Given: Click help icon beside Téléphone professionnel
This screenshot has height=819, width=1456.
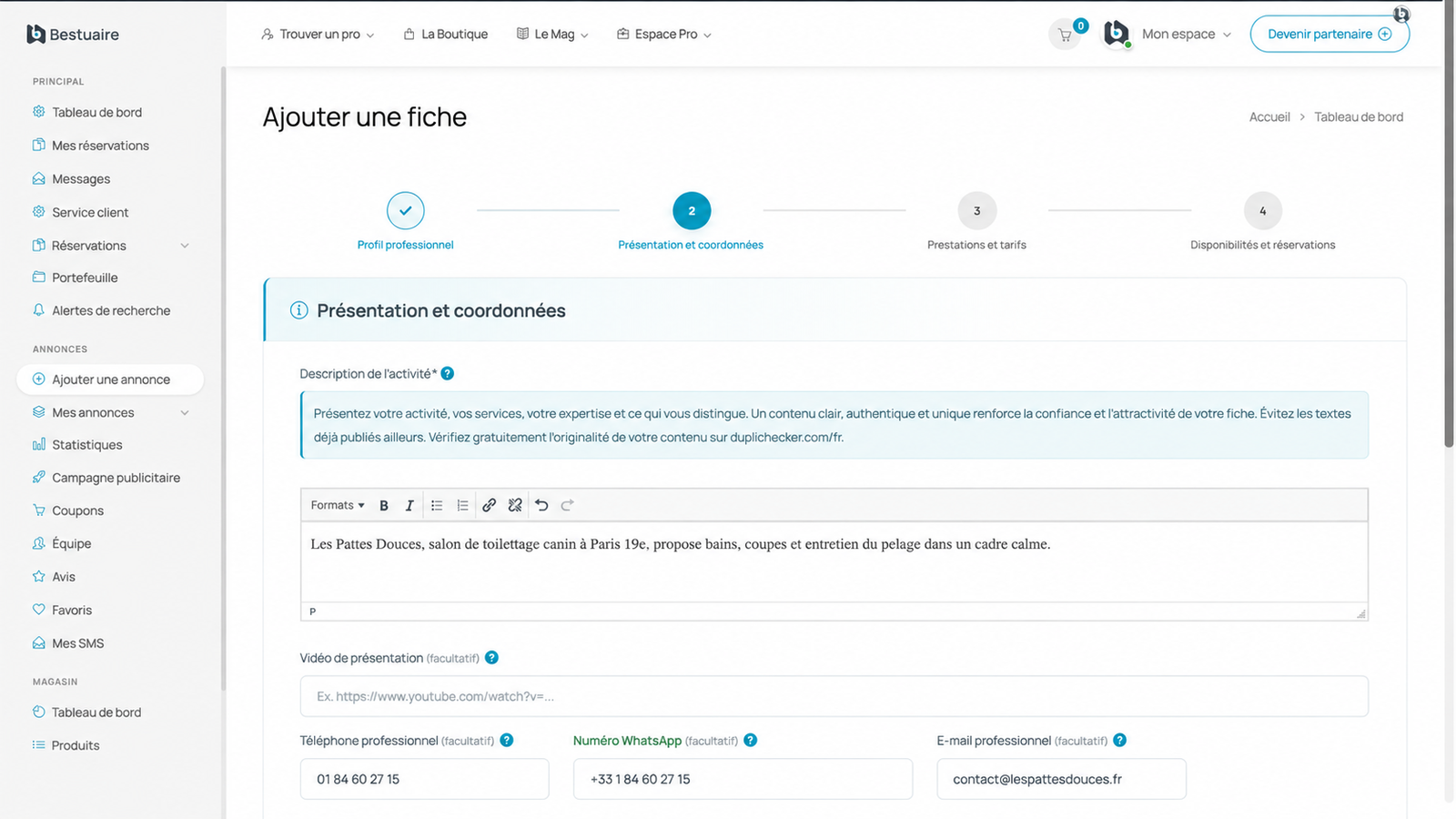Looking at the screenshot, I should point(507,740).
